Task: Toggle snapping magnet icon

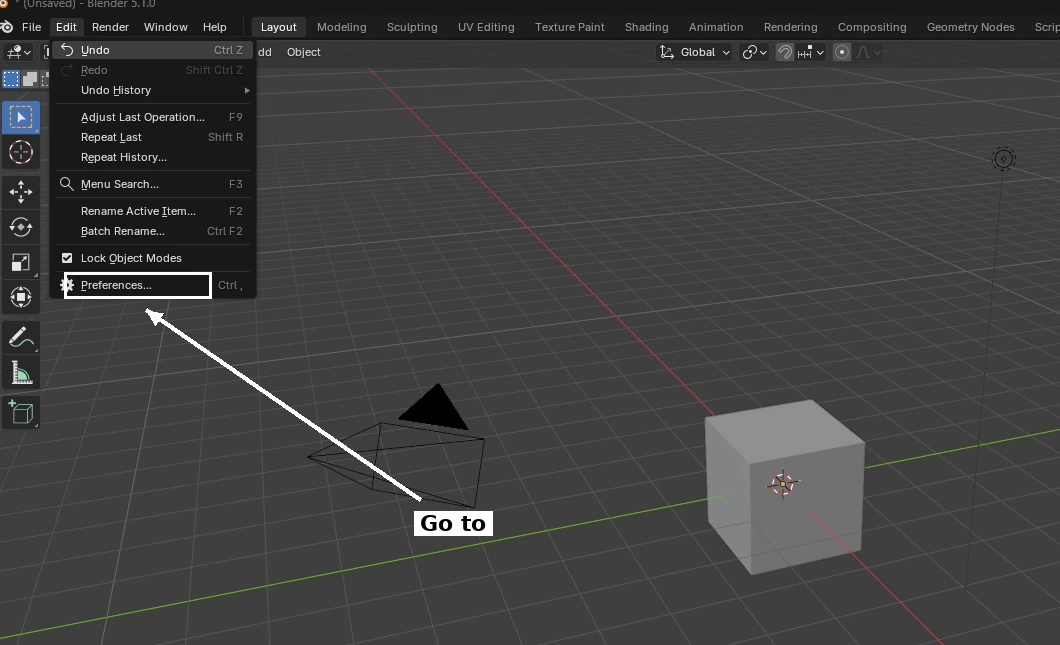Action: tap(784, 52)
